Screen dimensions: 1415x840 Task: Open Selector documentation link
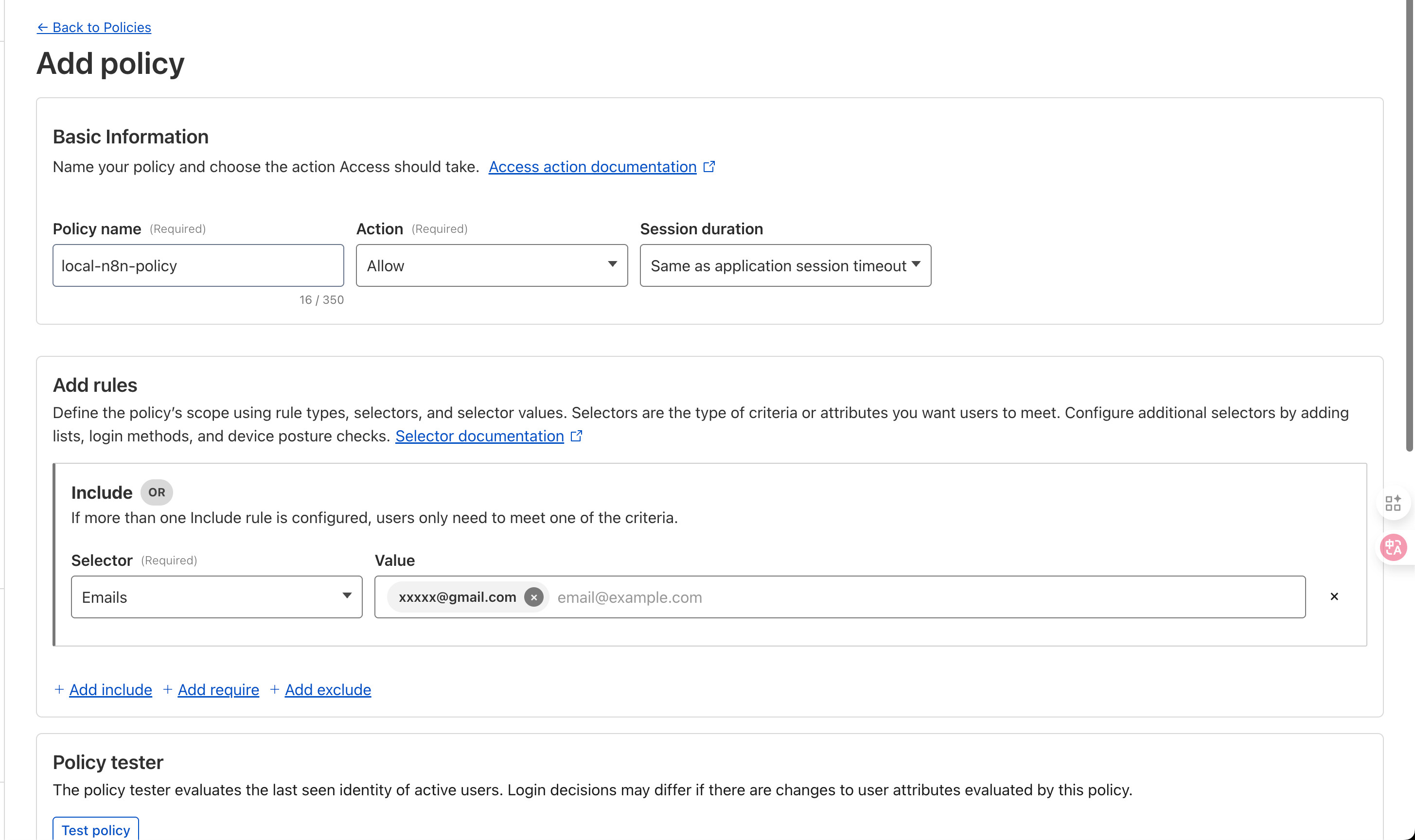pos(479,436)
